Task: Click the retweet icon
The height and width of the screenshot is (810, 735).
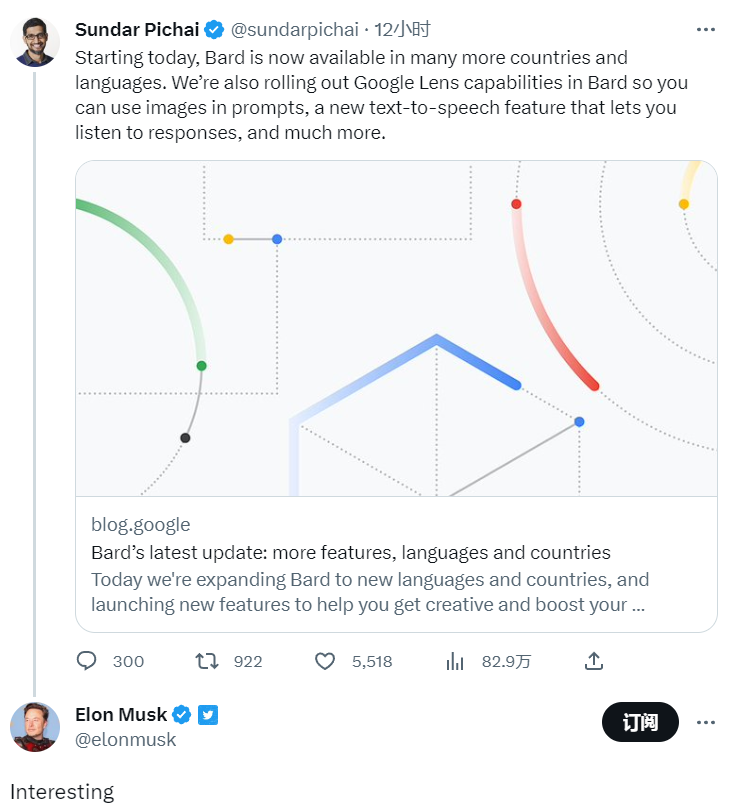Action: (207, 661)
